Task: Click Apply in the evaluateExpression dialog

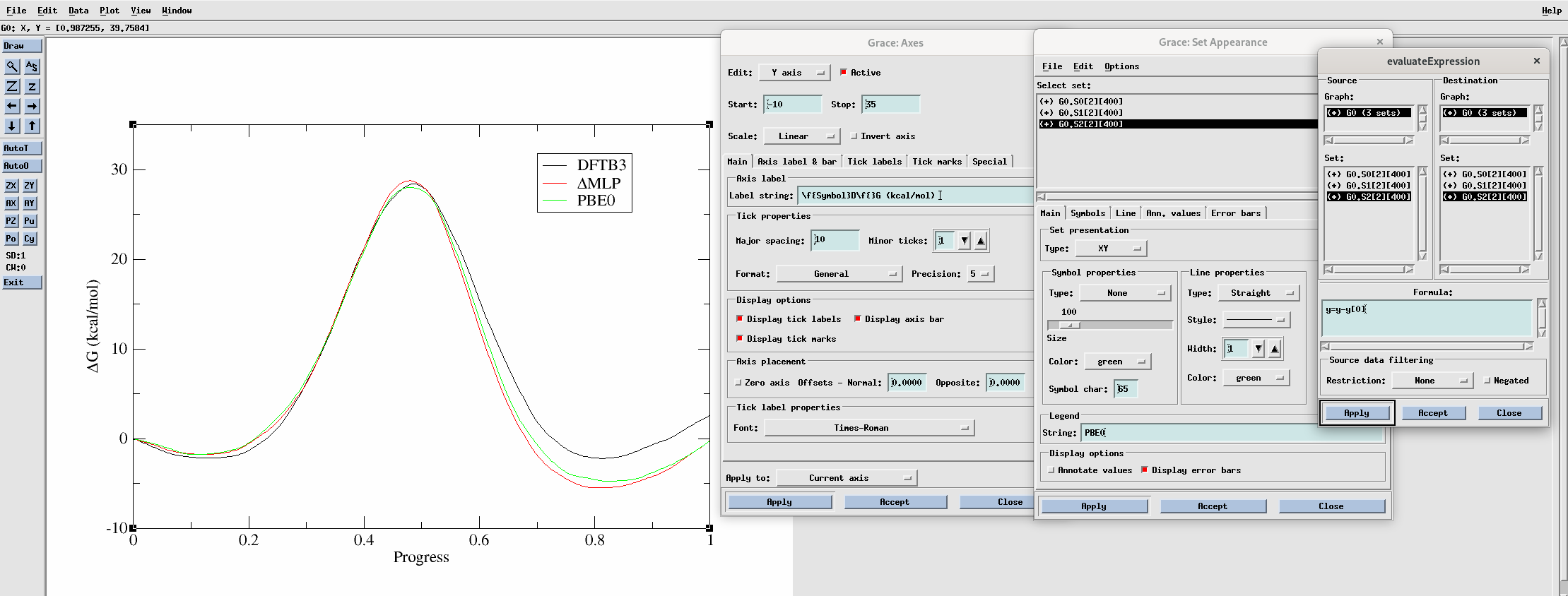Action: pyautogui.click(x=1355, y=413)
